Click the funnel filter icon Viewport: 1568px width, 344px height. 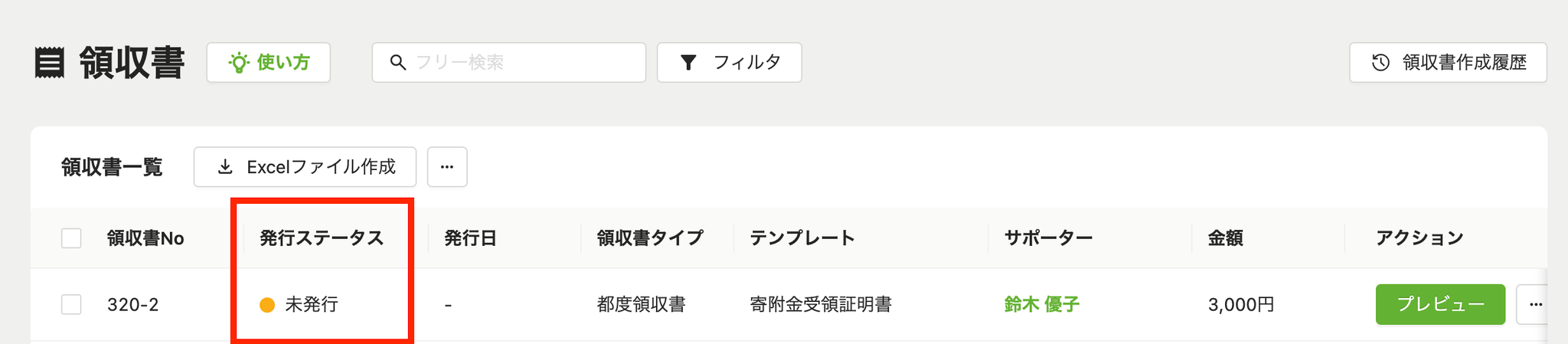click(688, 63)
